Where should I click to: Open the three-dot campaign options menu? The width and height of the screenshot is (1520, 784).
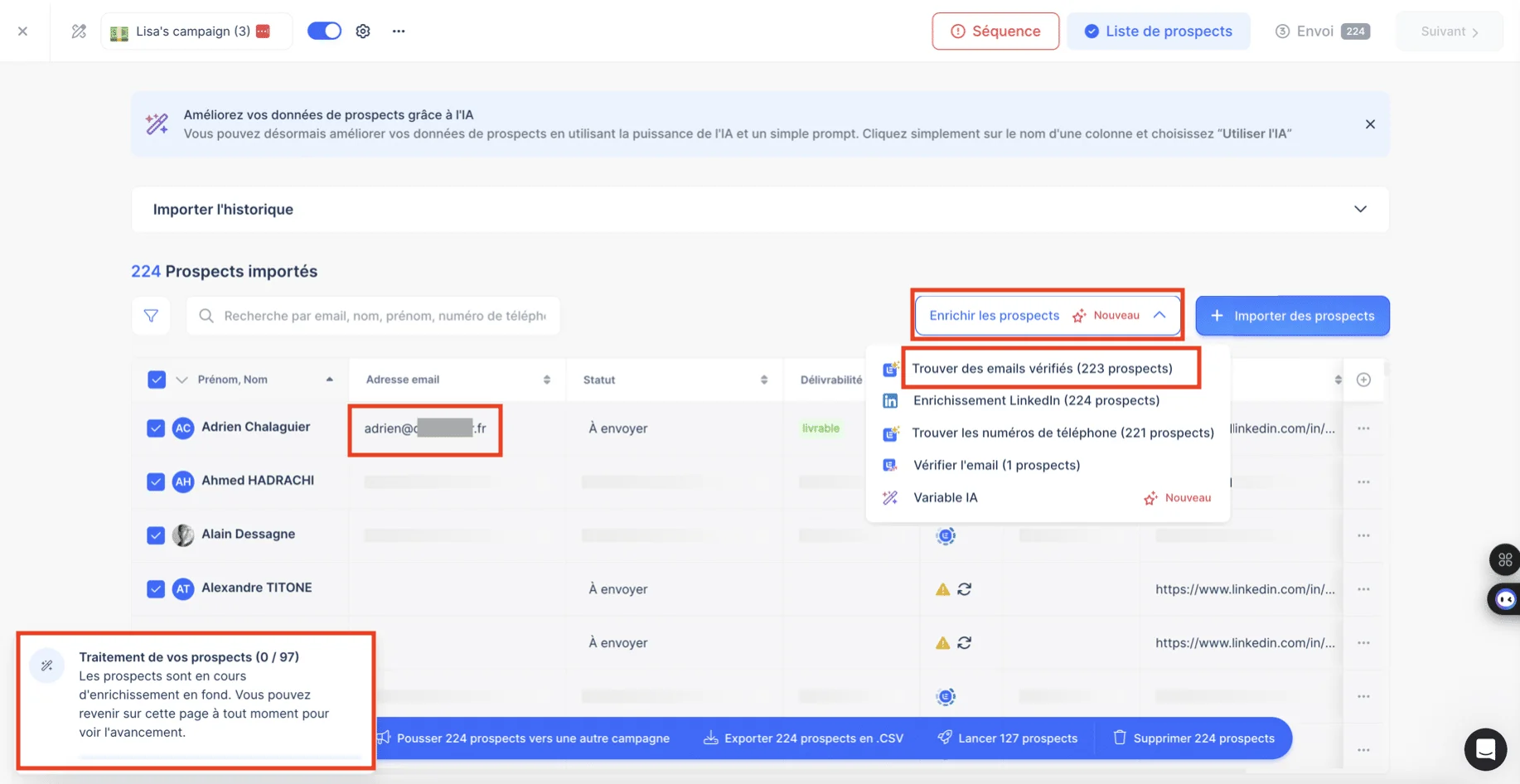click(x=399, y=31)
